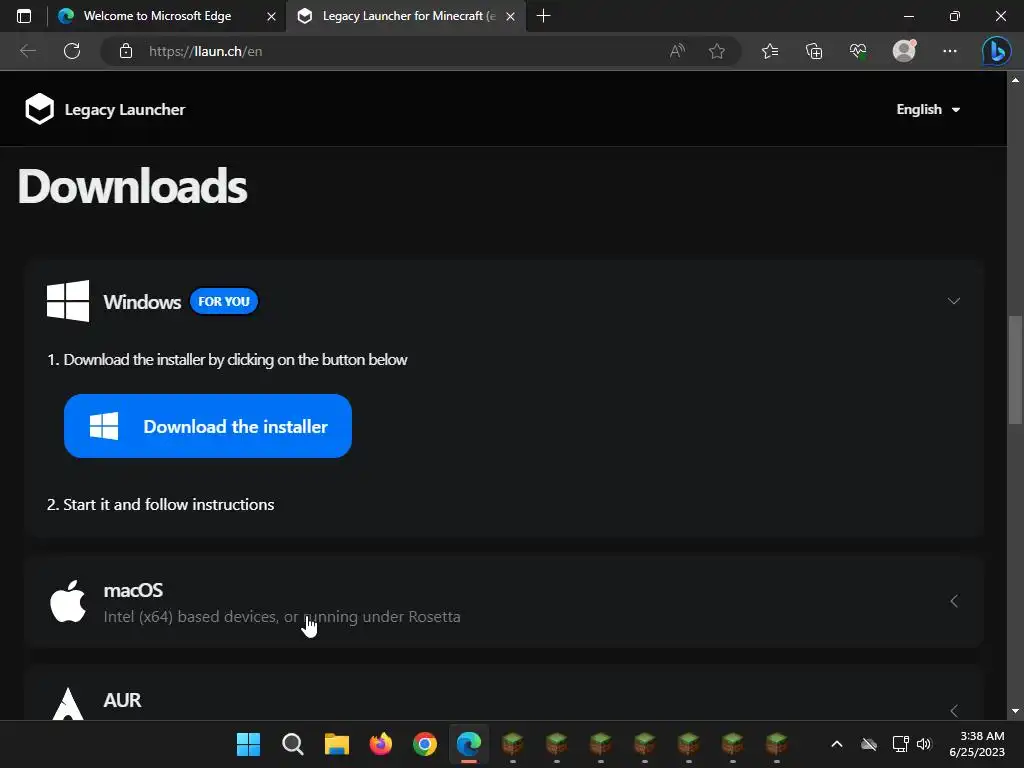Select the AUR section heading
The width and height of the screenshot is (1024, 768).
click(x=122, y=700)
